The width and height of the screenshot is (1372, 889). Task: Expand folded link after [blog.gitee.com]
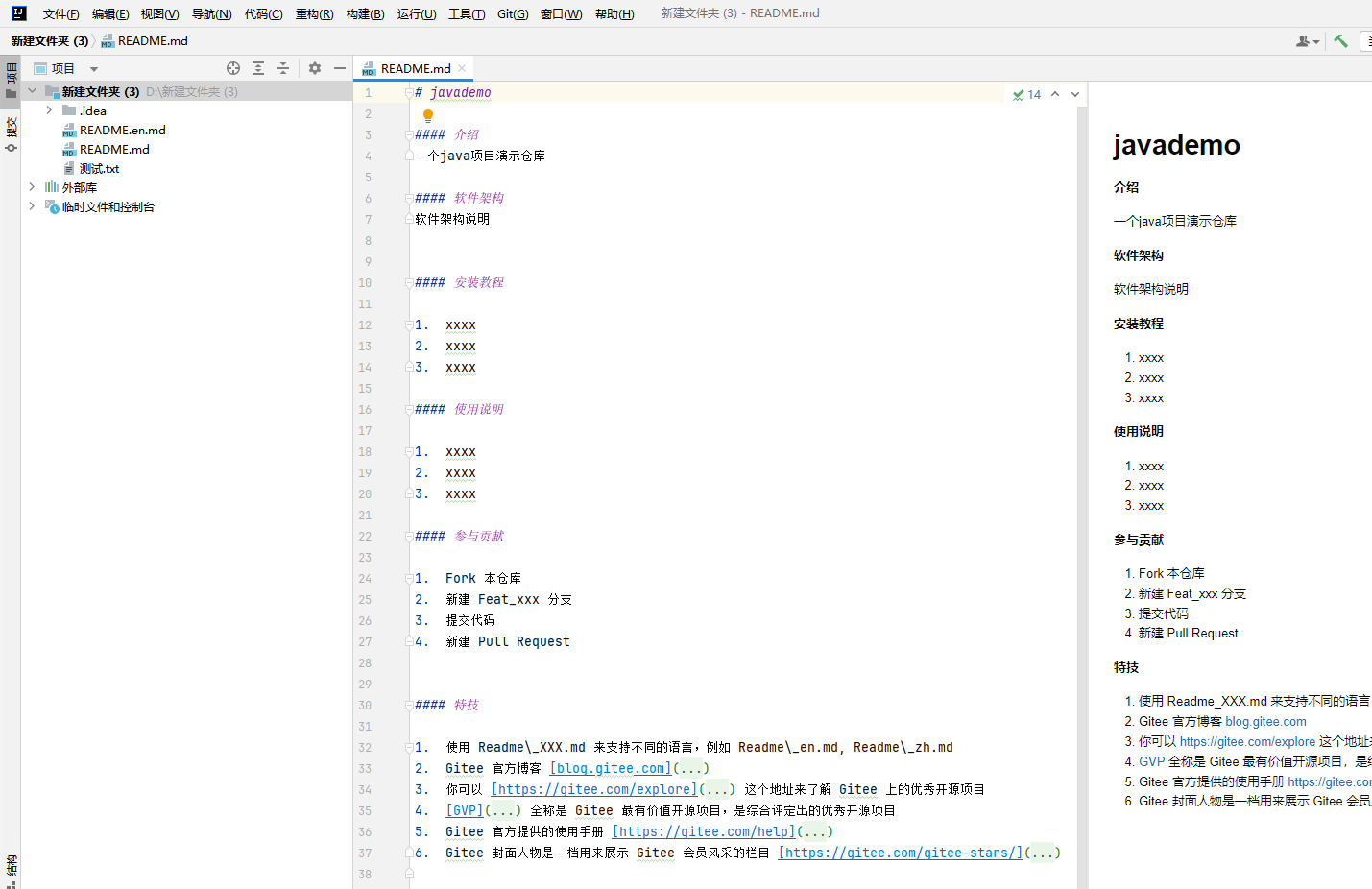691,768
